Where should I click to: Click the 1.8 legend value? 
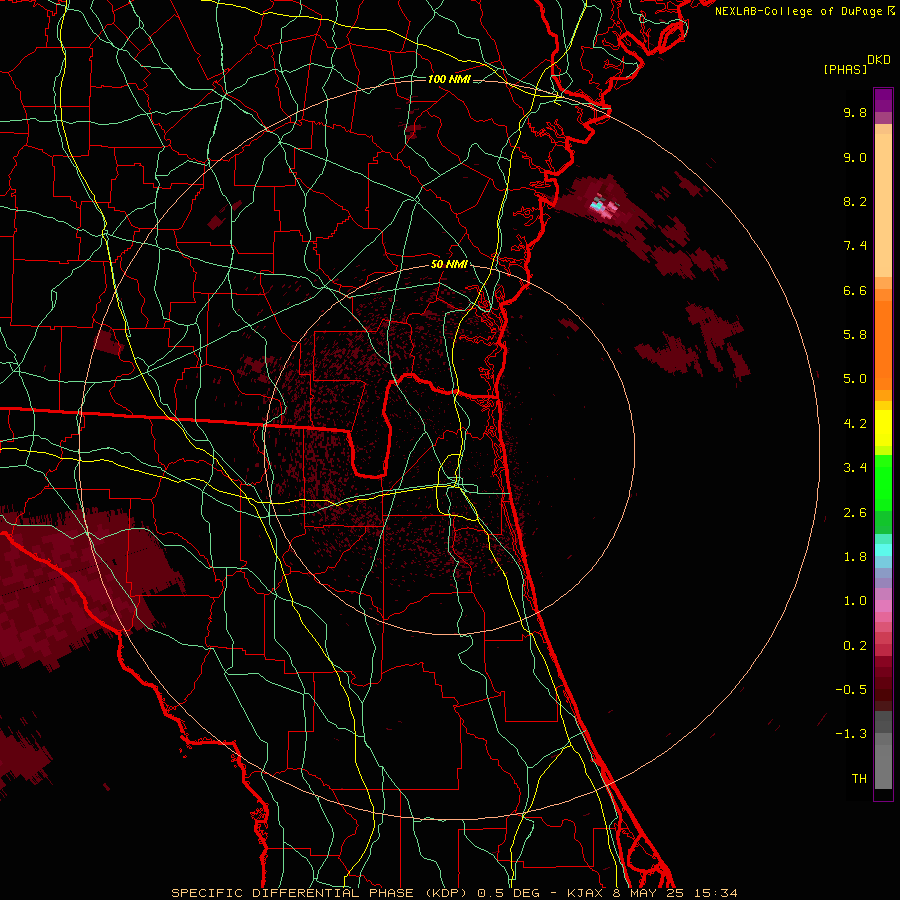[x=855, y=557]
